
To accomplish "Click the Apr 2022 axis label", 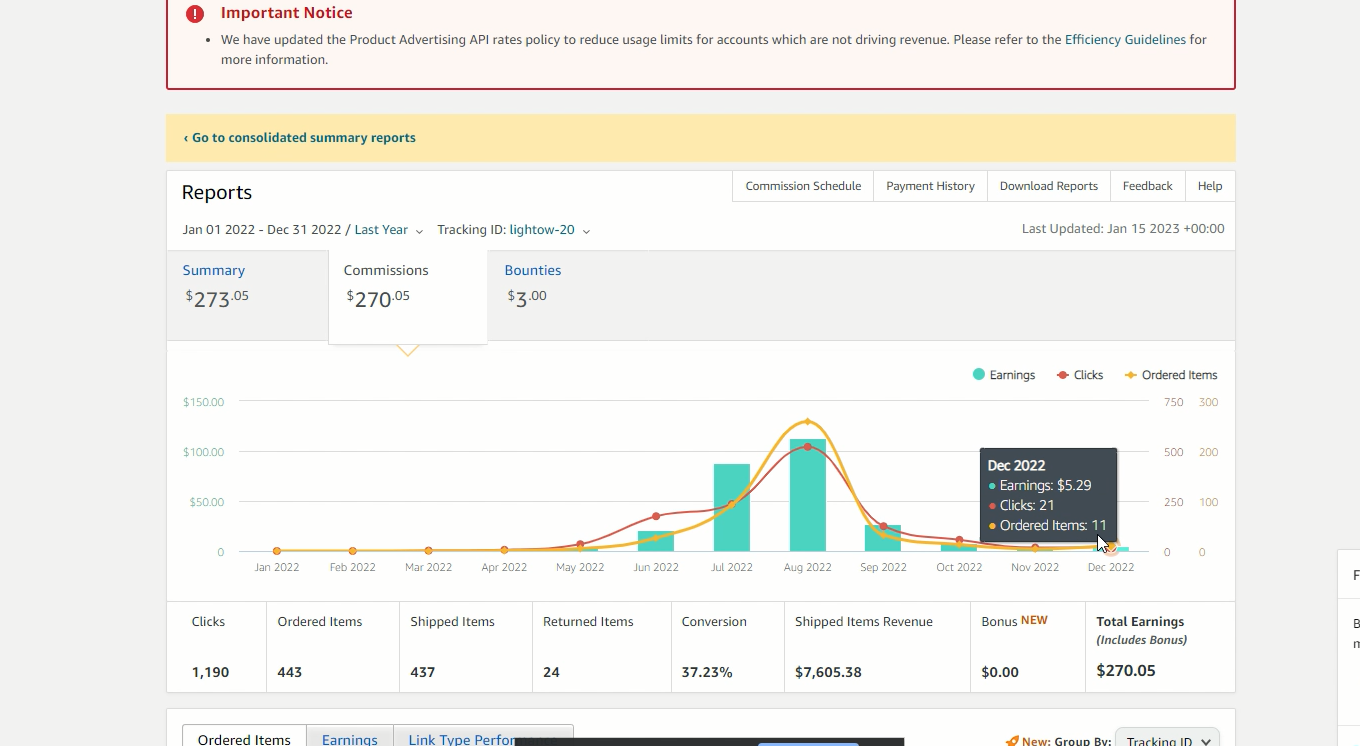I will [504, 567].
